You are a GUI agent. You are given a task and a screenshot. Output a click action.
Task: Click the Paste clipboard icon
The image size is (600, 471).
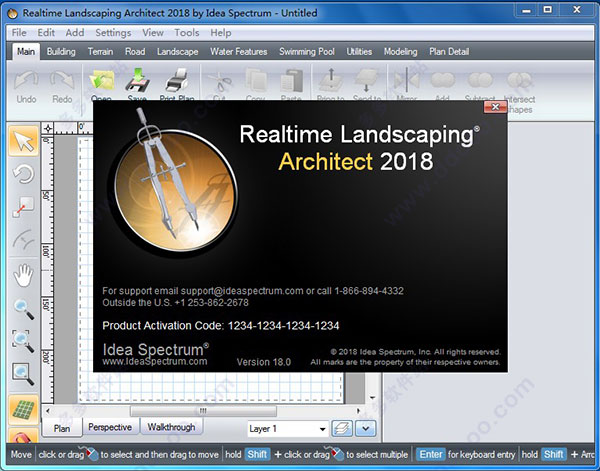point(292,80)
